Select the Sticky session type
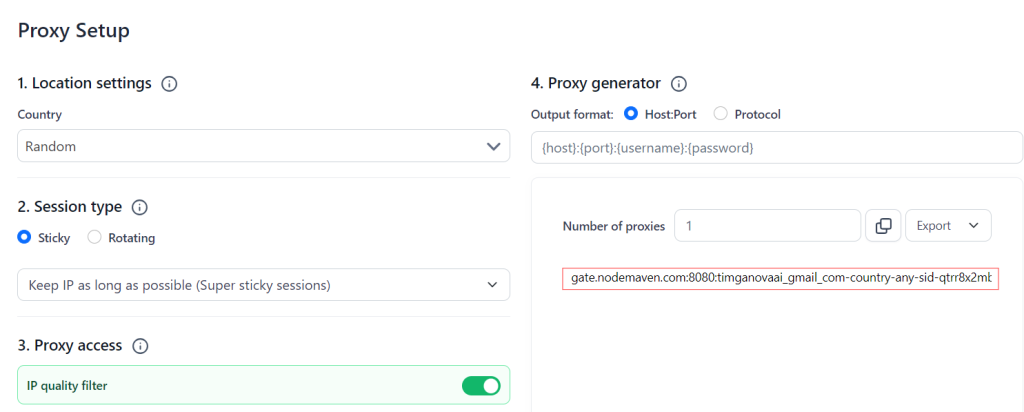Screen dimensions: 1024x412 (25, 238)
